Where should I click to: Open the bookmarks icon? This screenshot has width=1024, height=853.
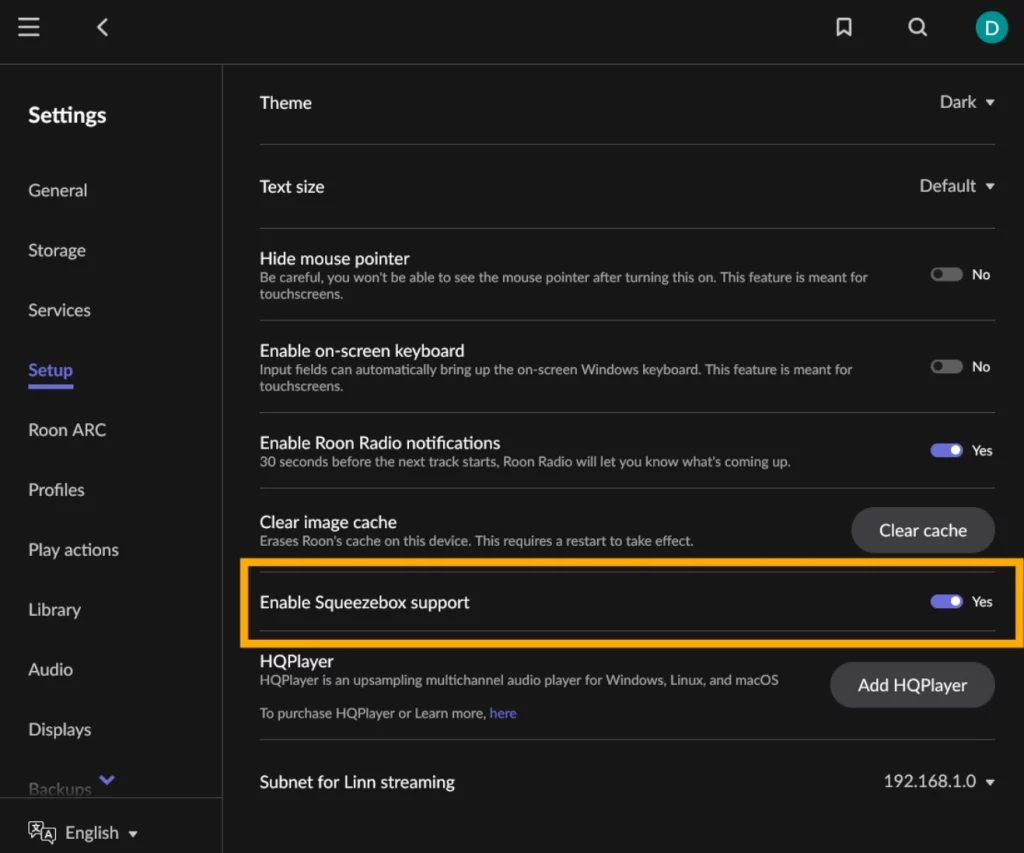coord(844,27)
